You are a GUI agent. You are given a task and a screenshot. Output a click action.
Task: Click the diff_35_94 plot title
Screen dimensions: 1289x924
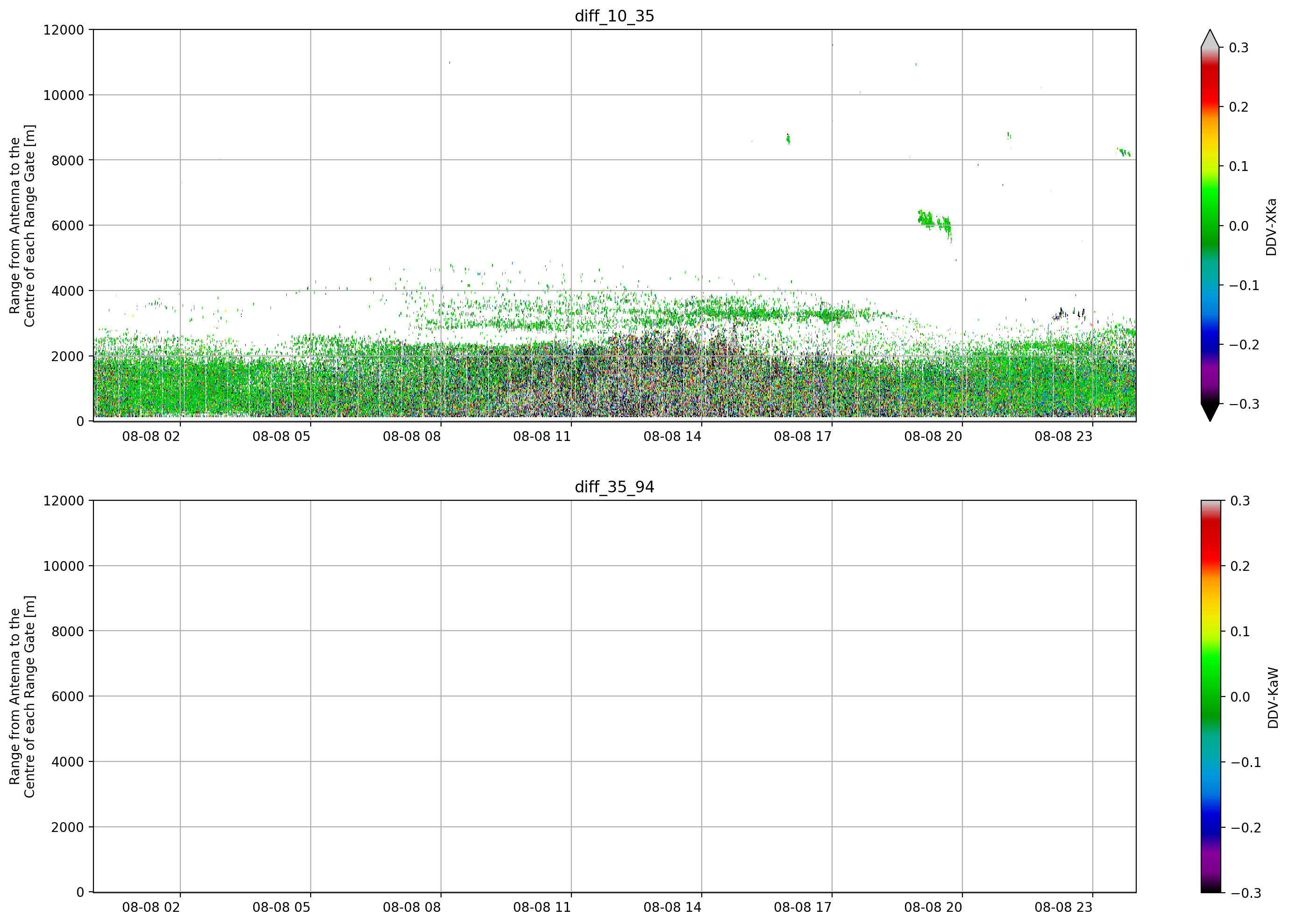point(614,487)
